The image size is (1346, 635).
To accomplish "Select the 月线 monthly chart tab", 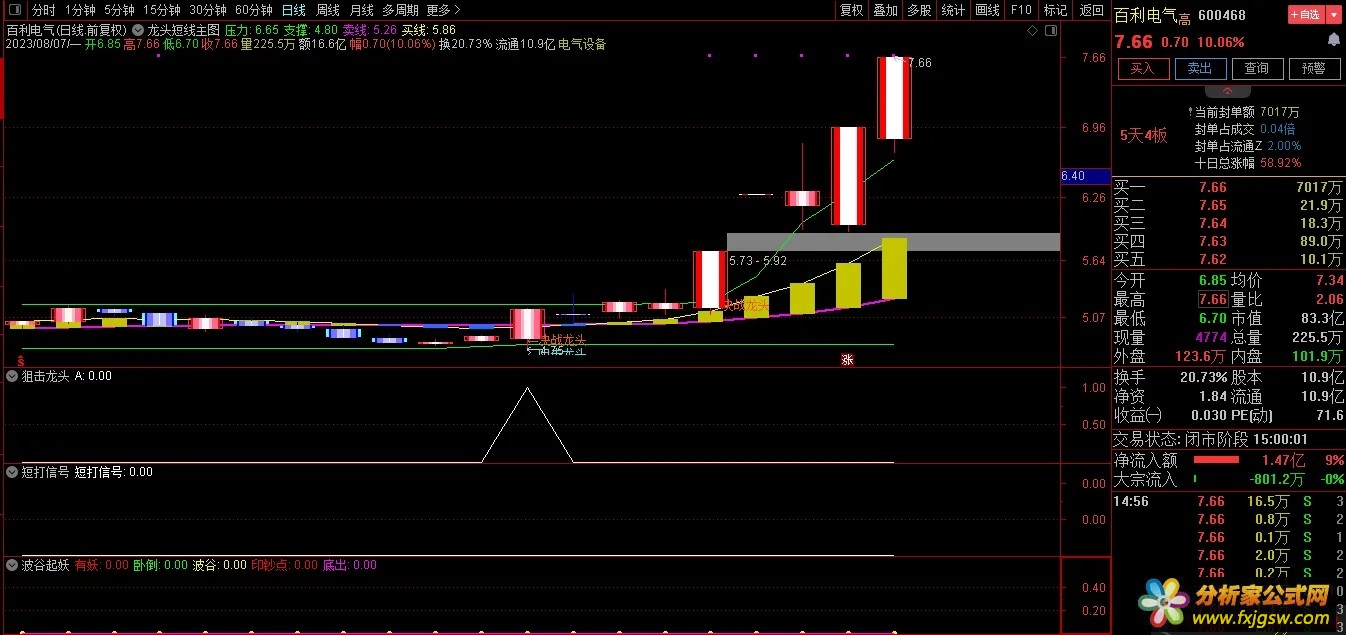I will 361,10.
